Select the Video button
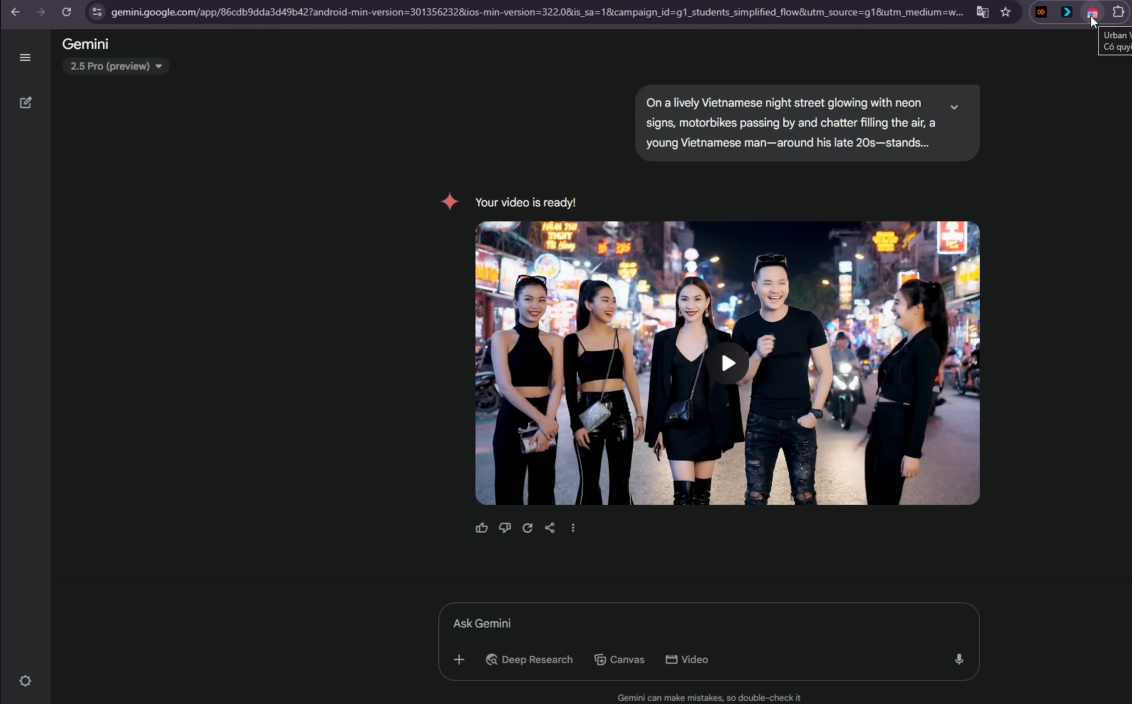 [x=687, y=659]
